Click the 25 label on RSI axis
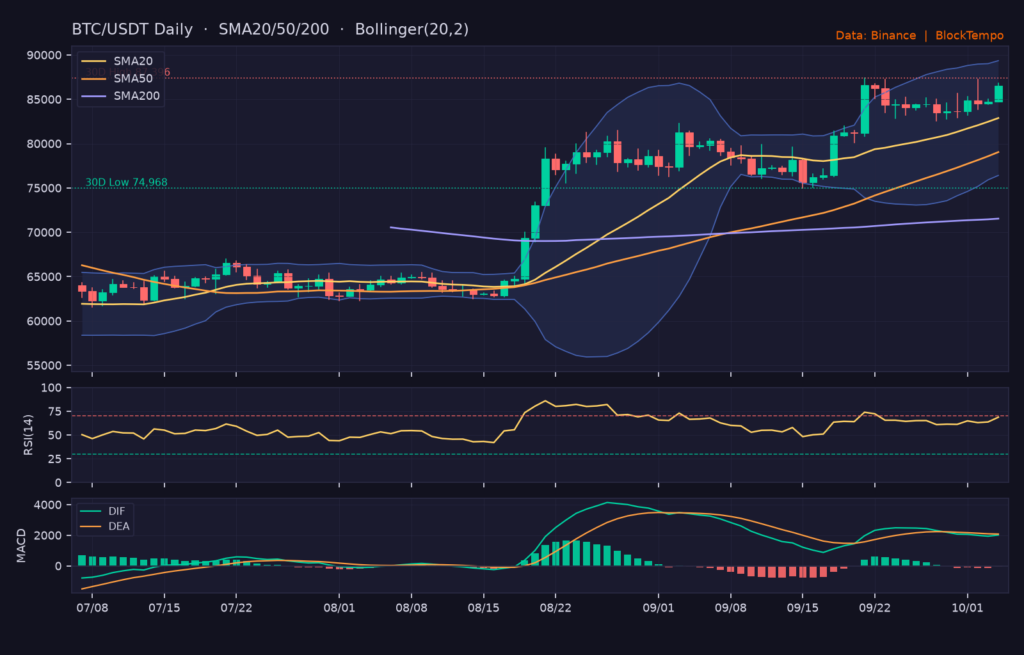Viewport: 1024px width, 655px height. click(56, 459)
